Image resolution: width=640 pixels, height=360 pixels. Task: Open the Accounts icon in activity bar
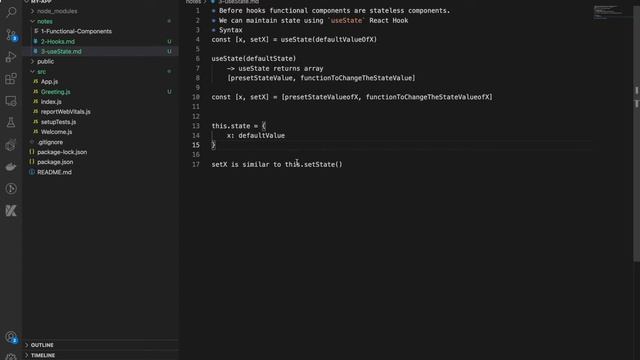(x=11, y=337)
